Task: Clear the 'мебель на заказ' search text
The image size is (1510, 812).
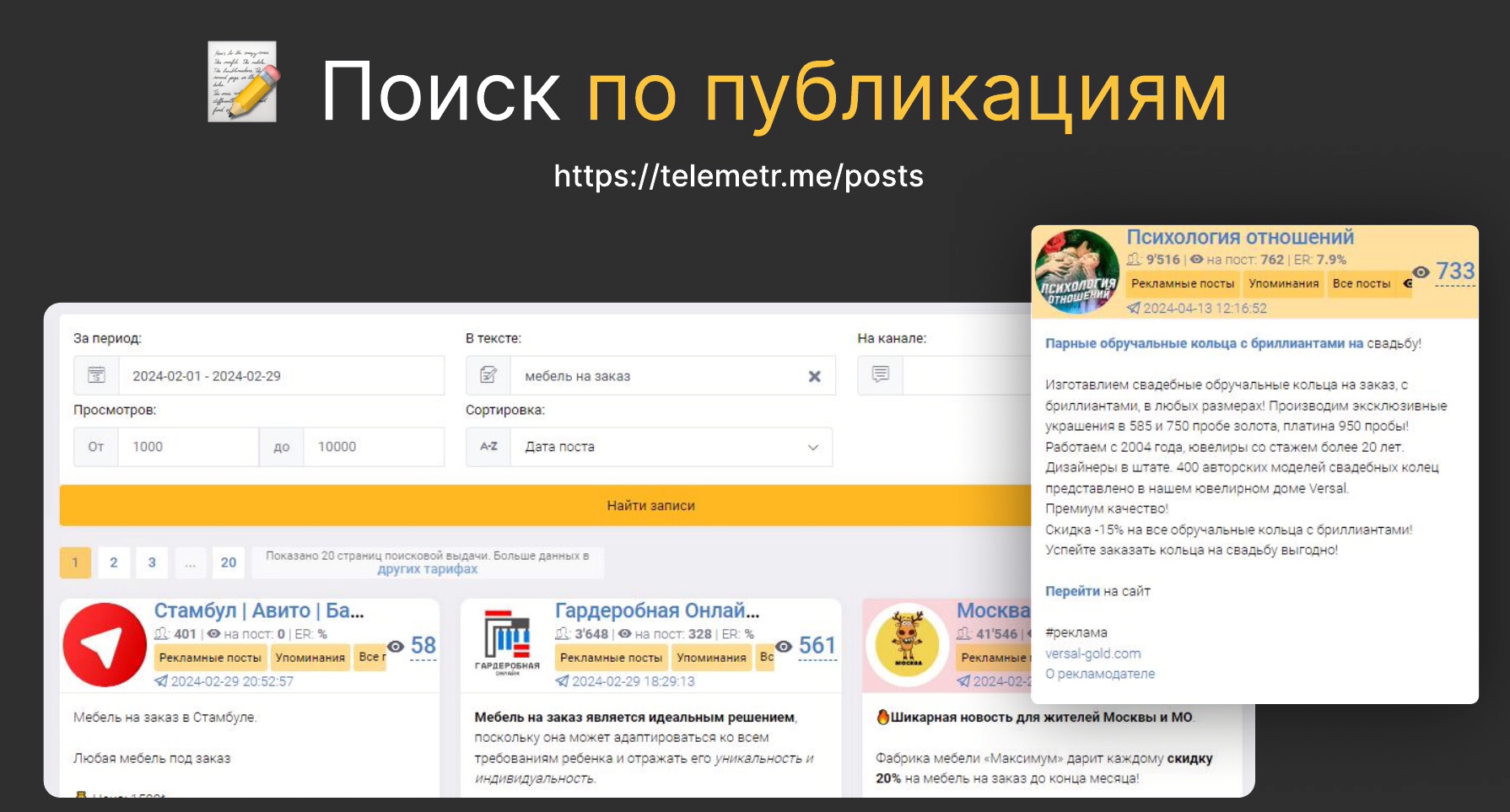Action: pyautogui.click(x=814, y=376)
